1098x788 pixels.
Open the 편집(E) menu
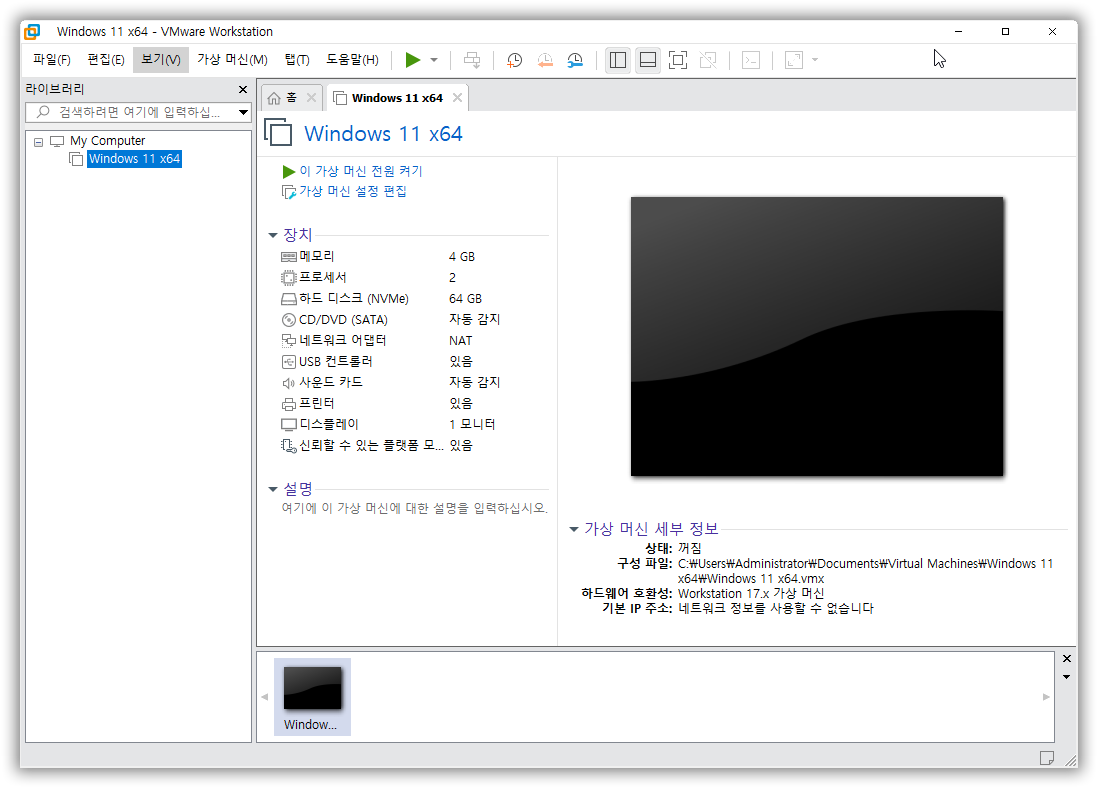[x=106, y=60]
